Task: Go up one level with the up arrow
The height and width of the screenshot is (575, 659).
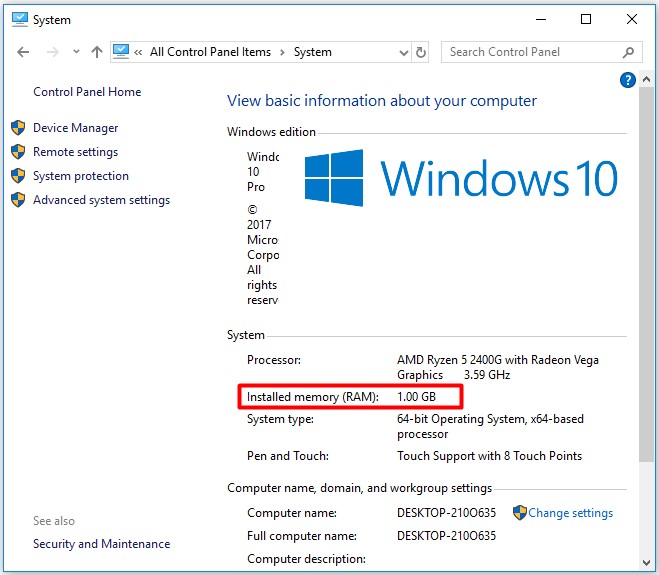Action: (97, 52)
